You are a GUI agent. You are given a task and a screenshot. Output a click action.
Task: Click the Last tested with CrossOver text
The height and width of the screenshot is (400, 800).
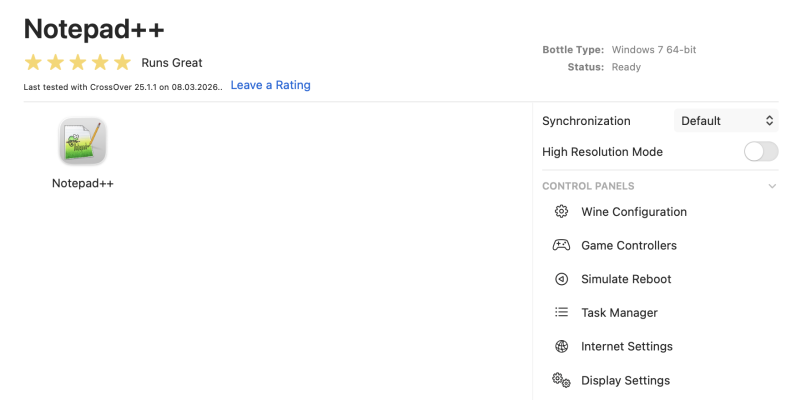click(123, 87)
